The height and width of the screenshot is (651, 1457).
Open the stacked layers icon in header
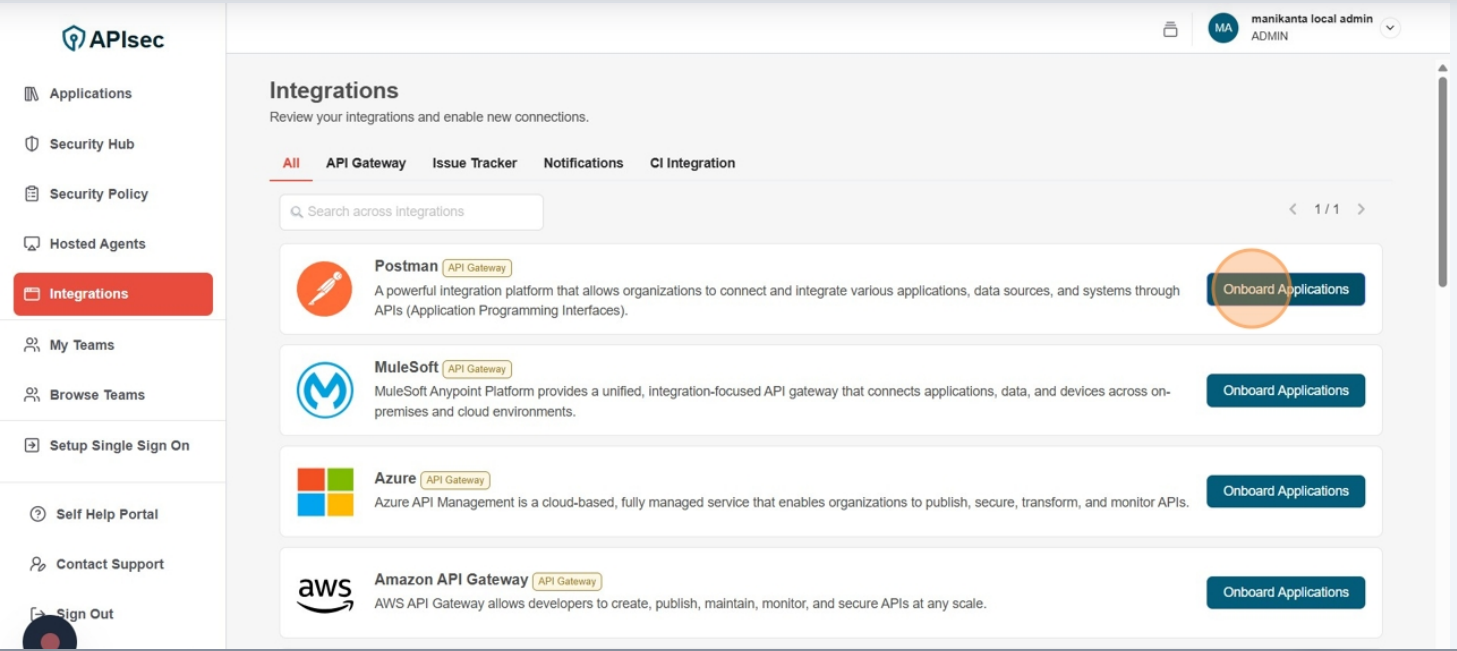(x=1170, y=29)
